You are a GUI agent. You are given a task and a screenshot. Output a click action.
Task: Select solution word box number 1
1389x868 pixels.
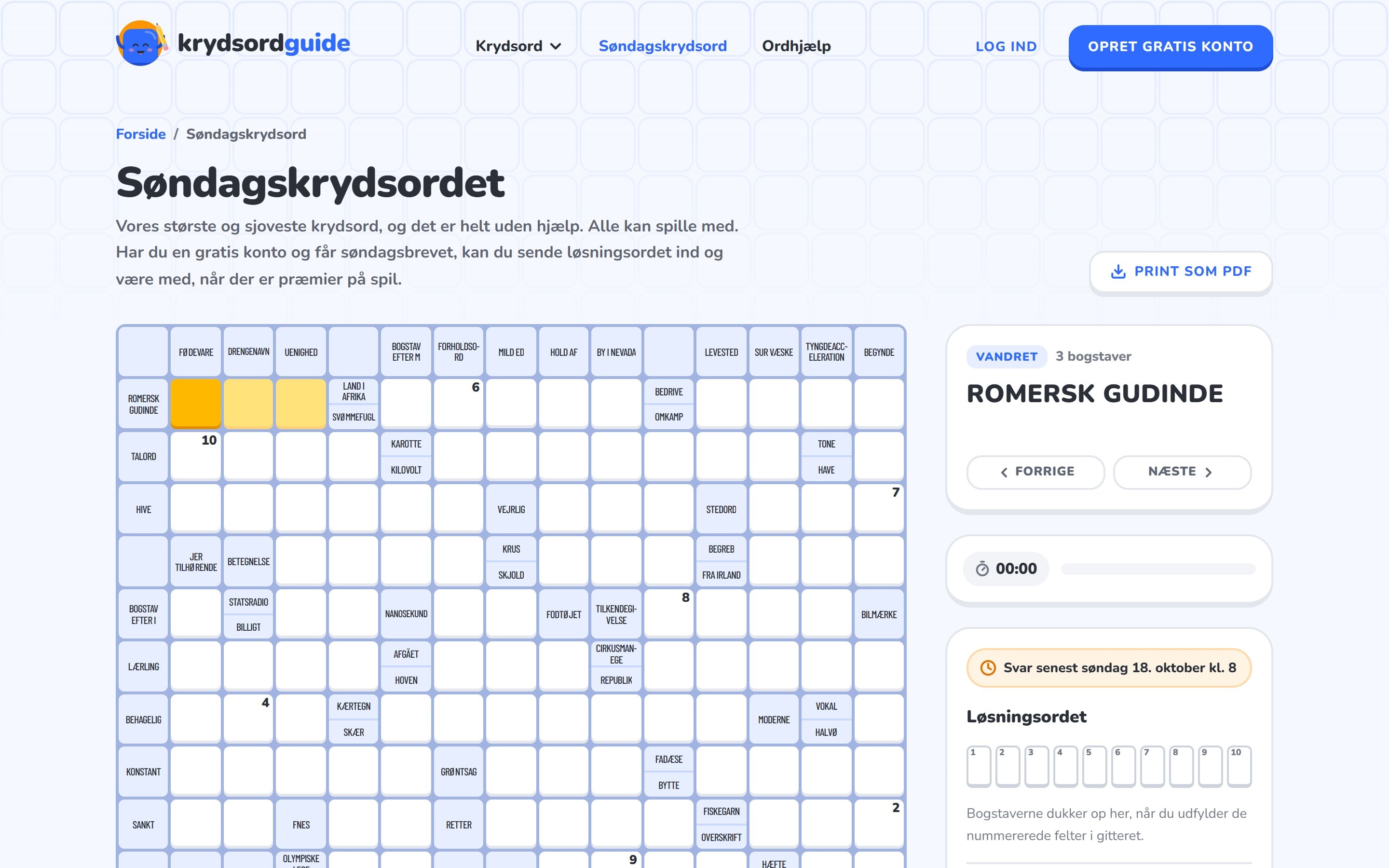[979, 766]
